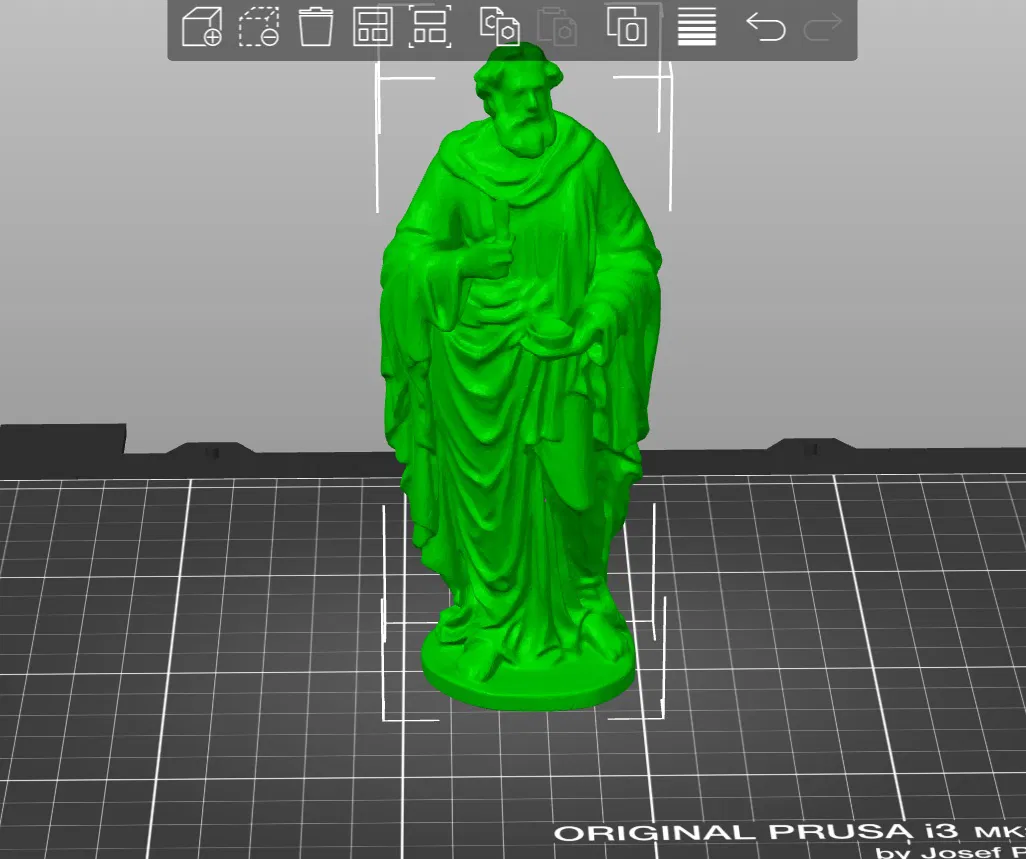This screenshot has height=859, width=1026.
Task: Click 'ORIGINAL PRUSA i3' bed label
Action: pyautogui.click(x=758, y=832)
